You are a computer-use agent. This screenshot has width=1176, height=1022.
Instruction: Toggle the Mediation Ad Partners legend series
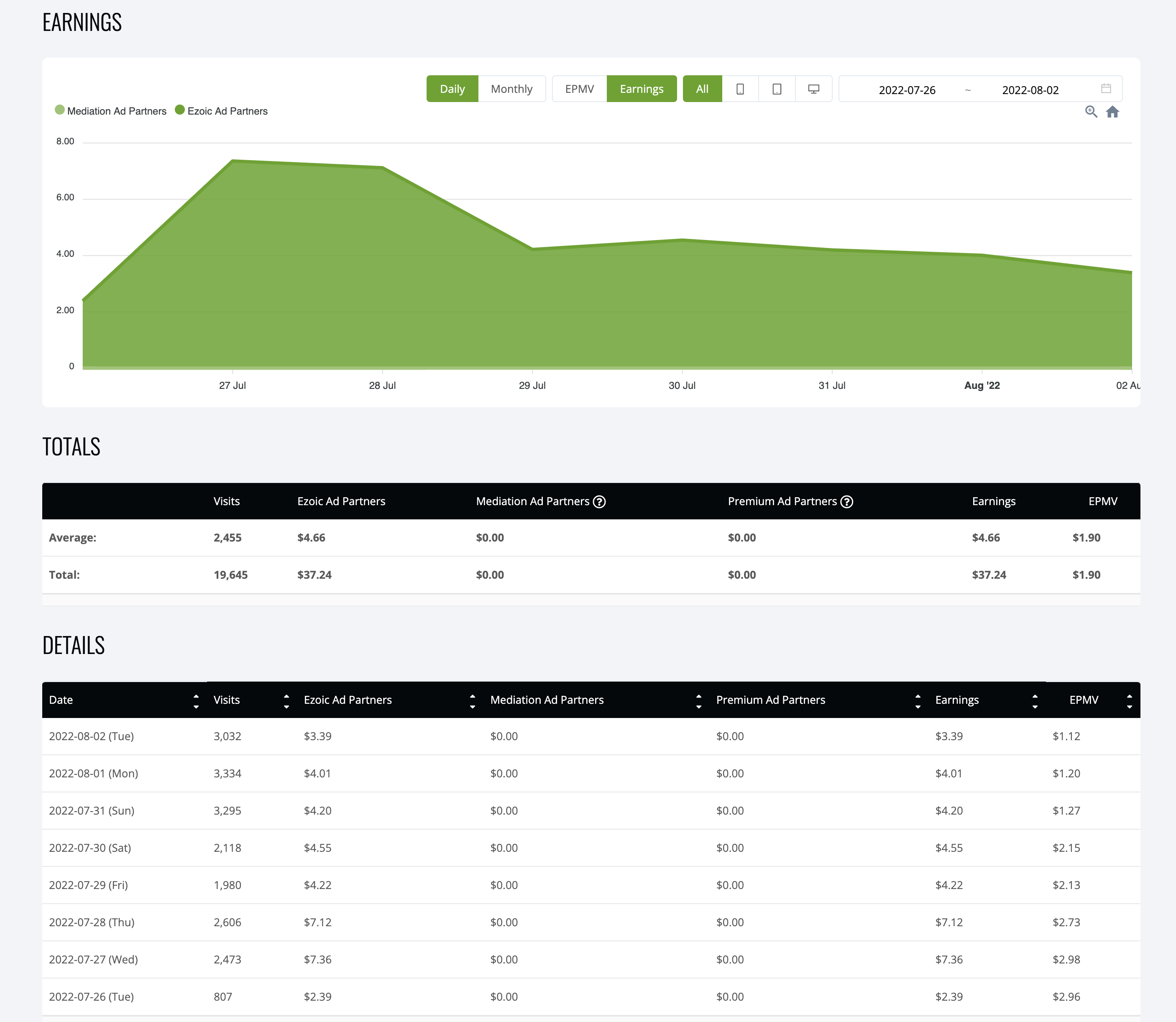pos(111,111)
